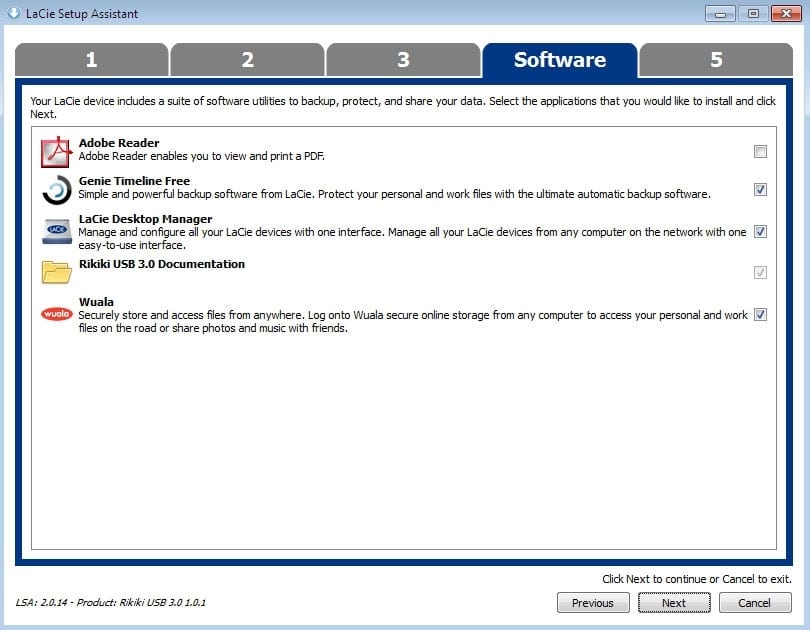Go to step 1 tab
Image resolution: width=810 pixels, height=630 pixels.
pyautogui.click(x=91, y=60)
